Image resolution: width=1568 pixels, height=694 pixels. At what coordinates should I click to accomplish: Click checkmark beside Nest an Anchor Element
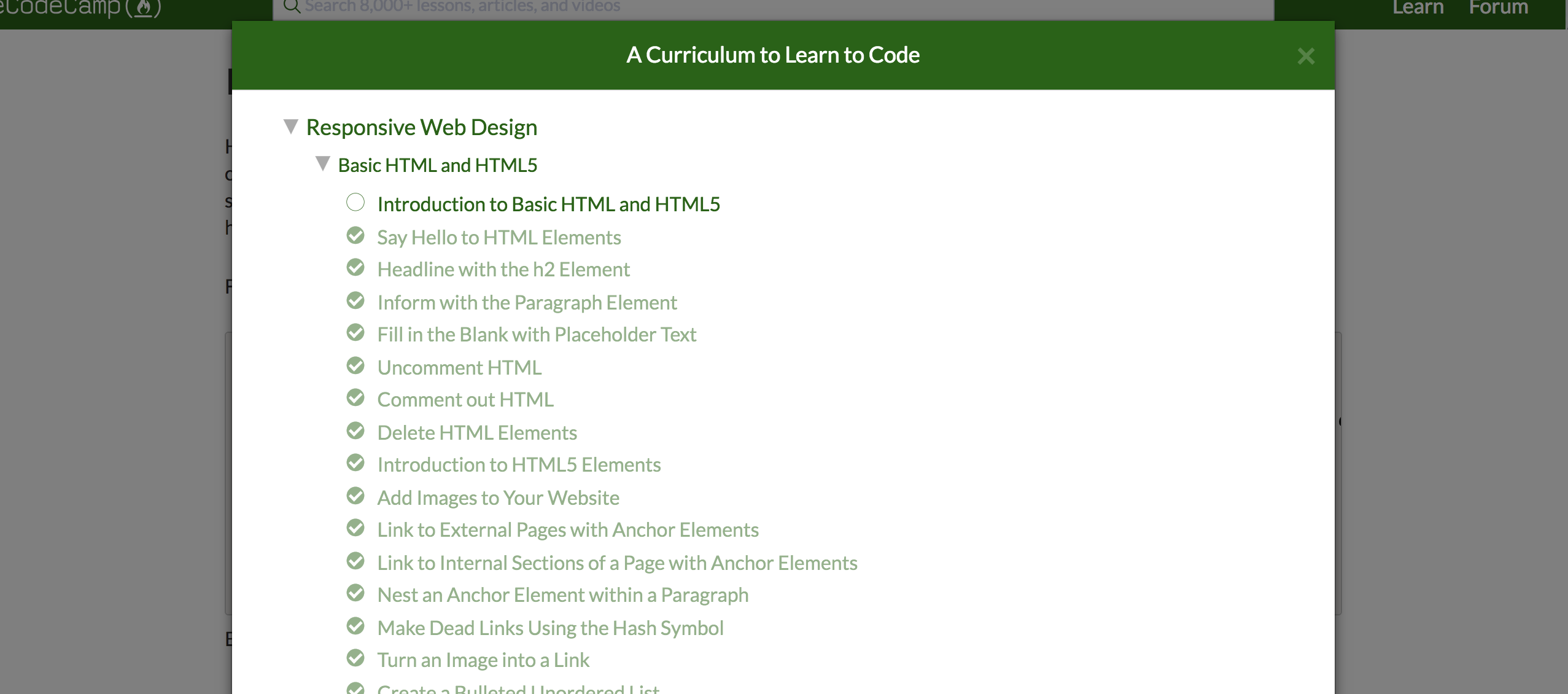click(x=355, y=593)
